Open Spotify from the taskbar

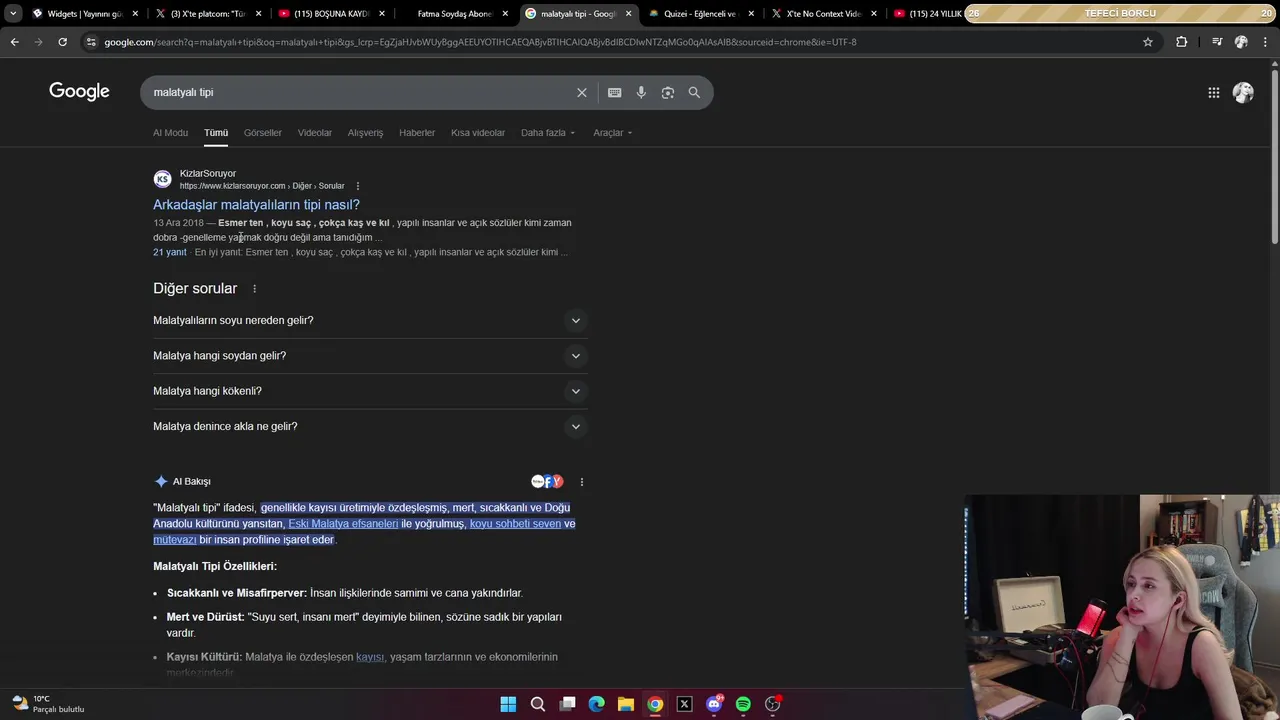point(743,704)
